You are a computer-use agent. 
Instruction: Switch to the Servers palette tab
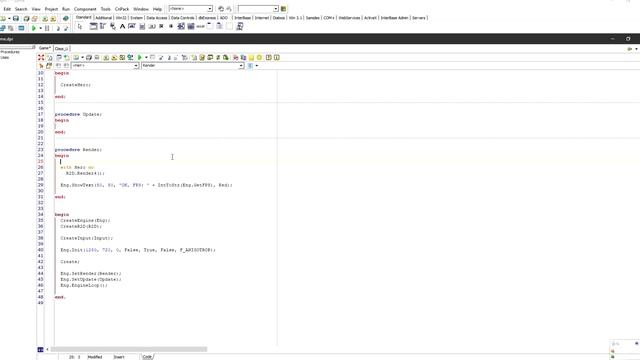[x=419, y=18]
